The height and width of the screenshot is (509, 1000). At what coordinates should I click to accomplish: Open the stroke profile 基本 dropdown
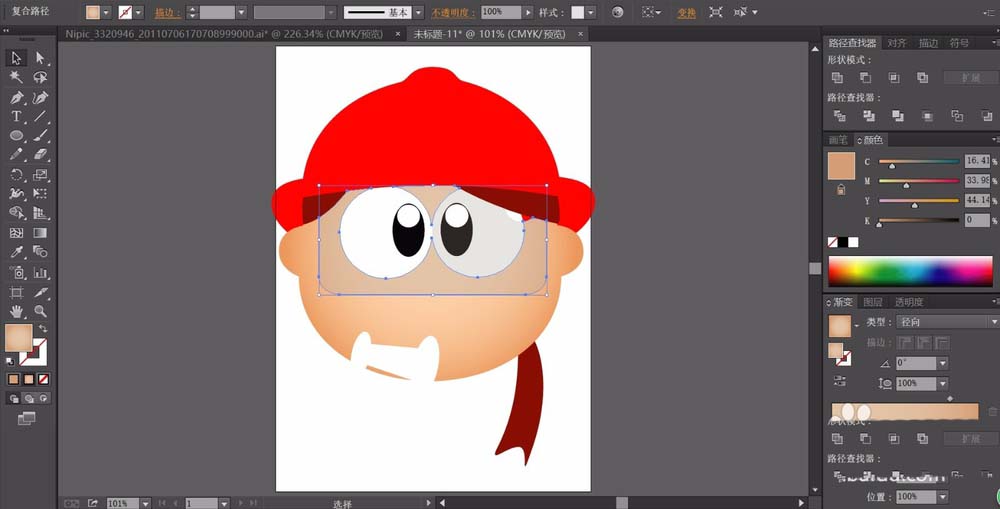[x=420, y=12]
